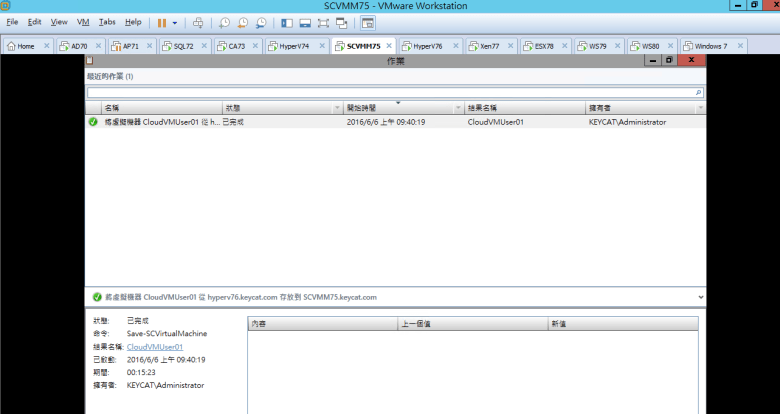Click Send Ctrl+Alt+Del toolbar icon

[198, 22]
